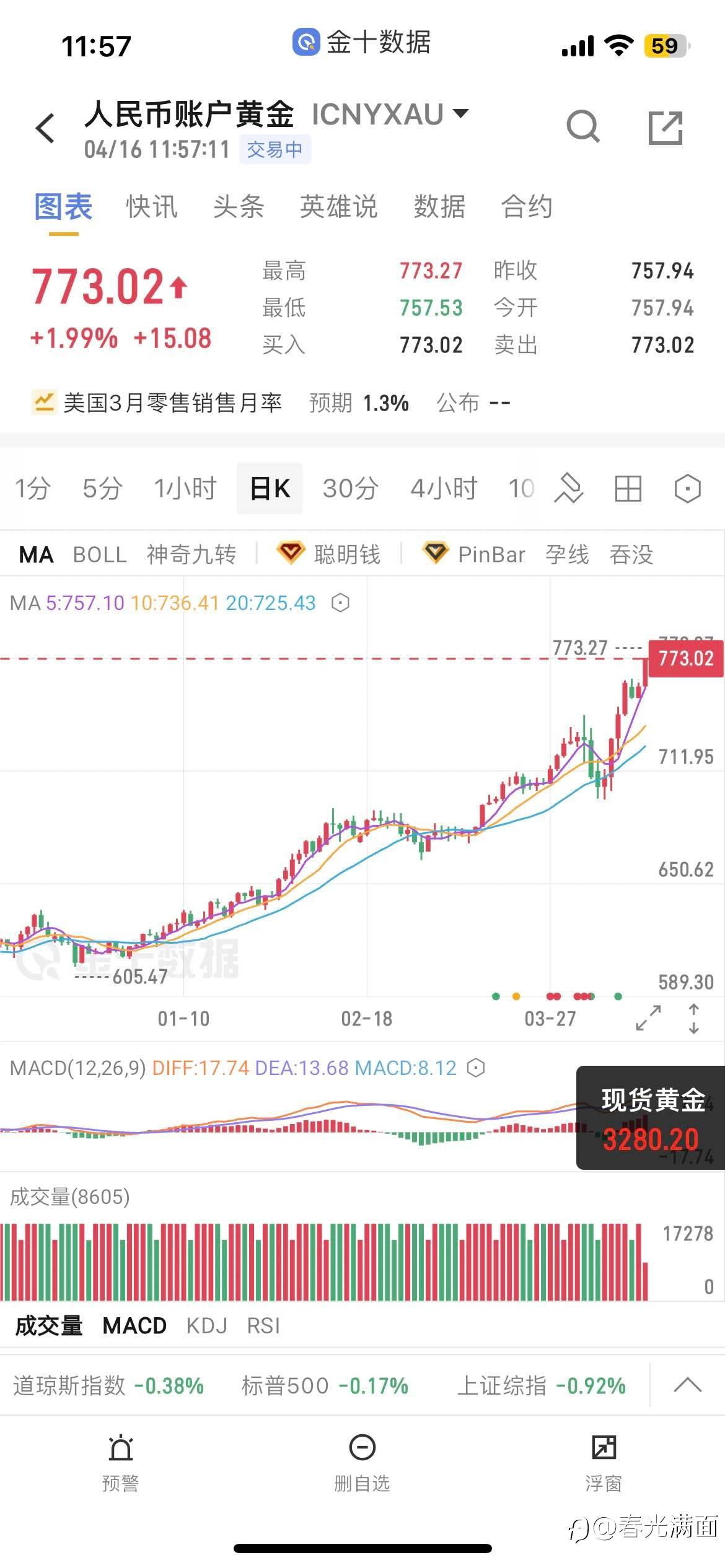Tap the smart-money diamond icon beside 聪明钱
Viewport: 725px width, 1568px height.
click(x=291, y=552)
